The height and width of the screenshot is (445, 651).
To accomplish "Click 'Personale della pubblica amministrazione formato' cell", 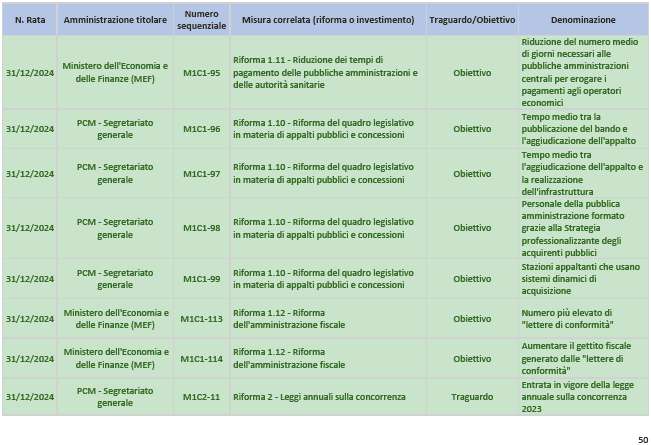I will tap(583, 228).
